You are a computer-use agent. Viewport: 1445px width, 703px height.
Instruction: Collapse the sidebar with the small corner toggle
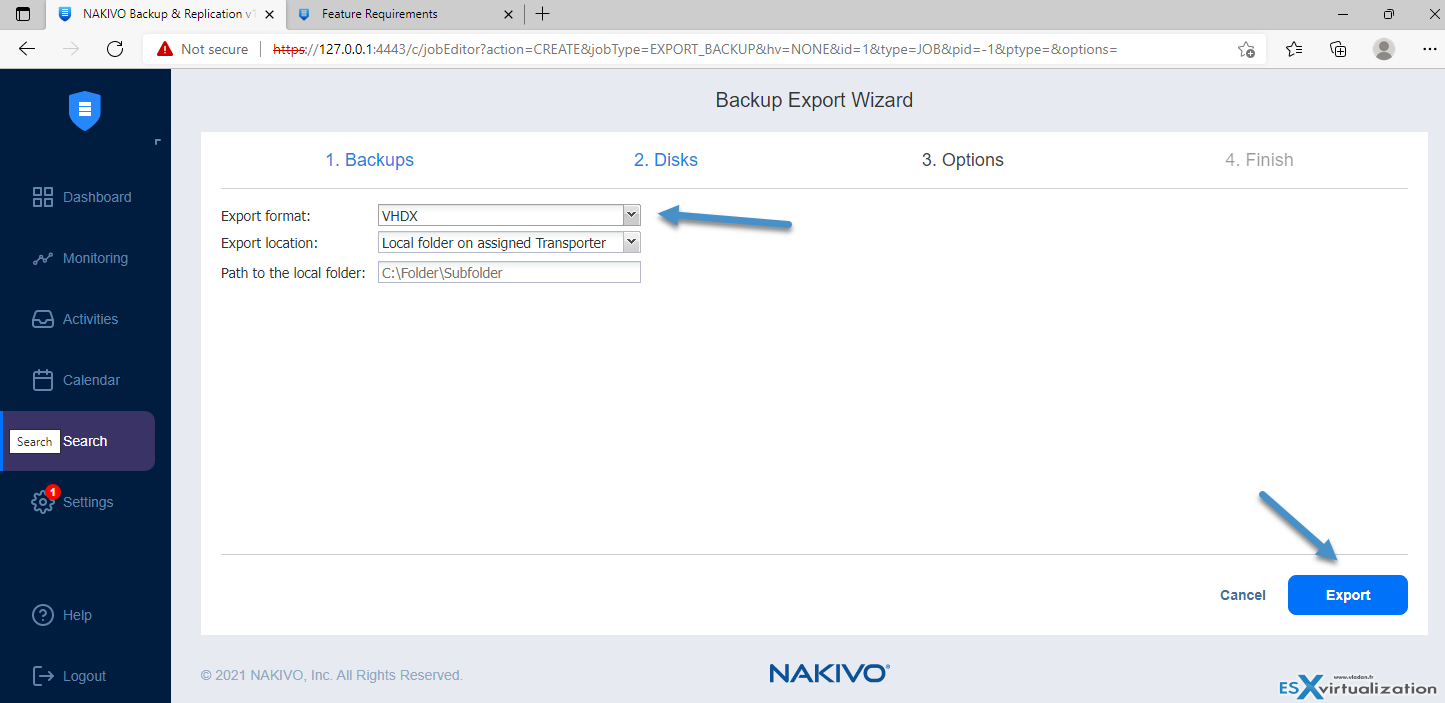click(x=158, y=142)
